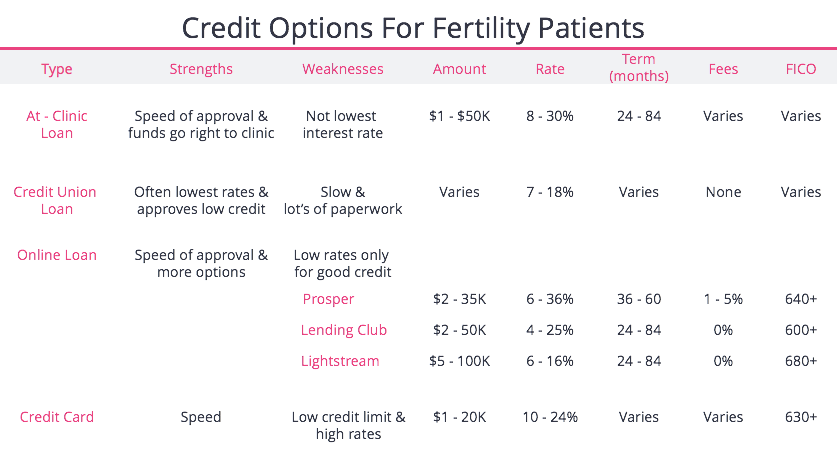Click the Weaknesses column header

coord(343,69)
